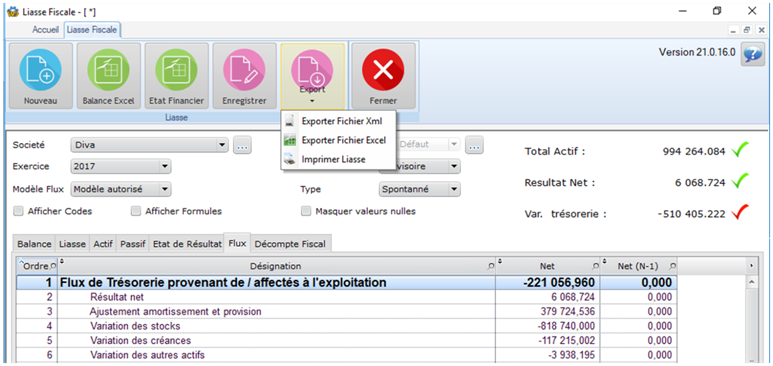The width and height of the screenshot is (773, 366).
Task: Click the Total Actif value 994 264.084
Action: 694,151
